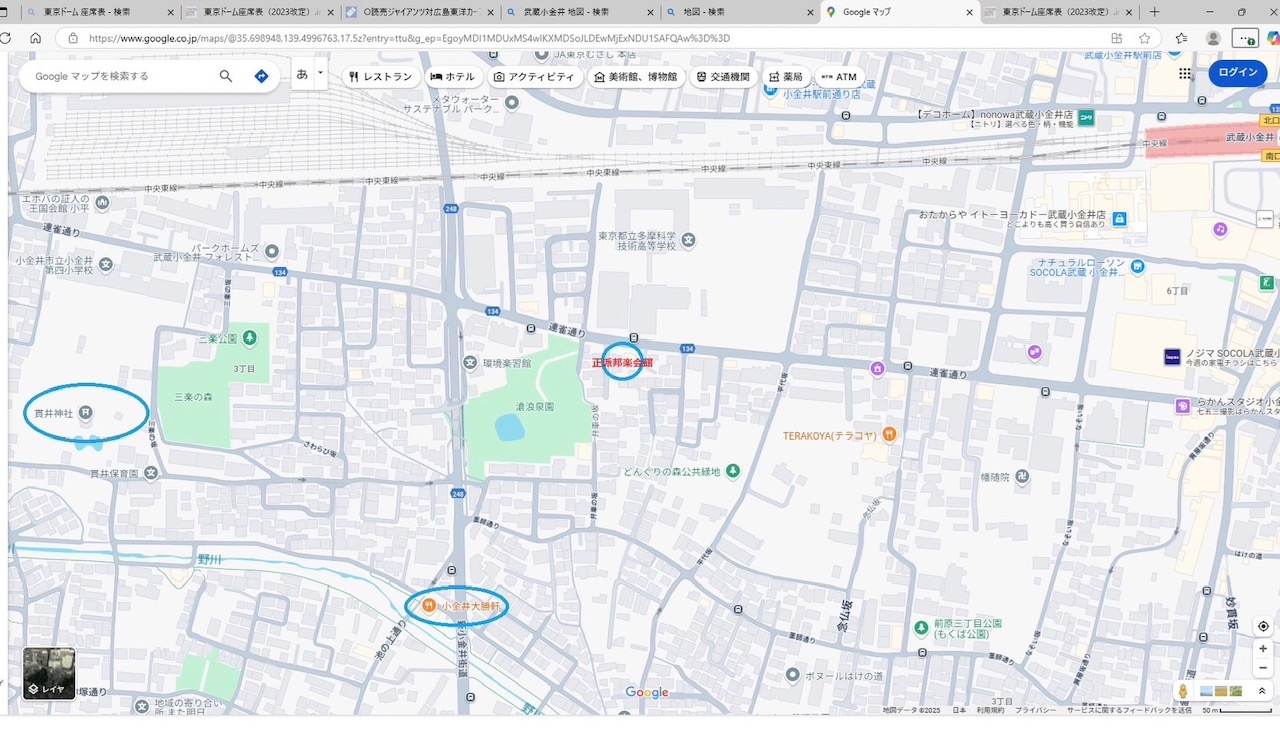Click the メタウォーター marker icon
1280x754 pixels.
pyautogui.click(x=512, y=102)
